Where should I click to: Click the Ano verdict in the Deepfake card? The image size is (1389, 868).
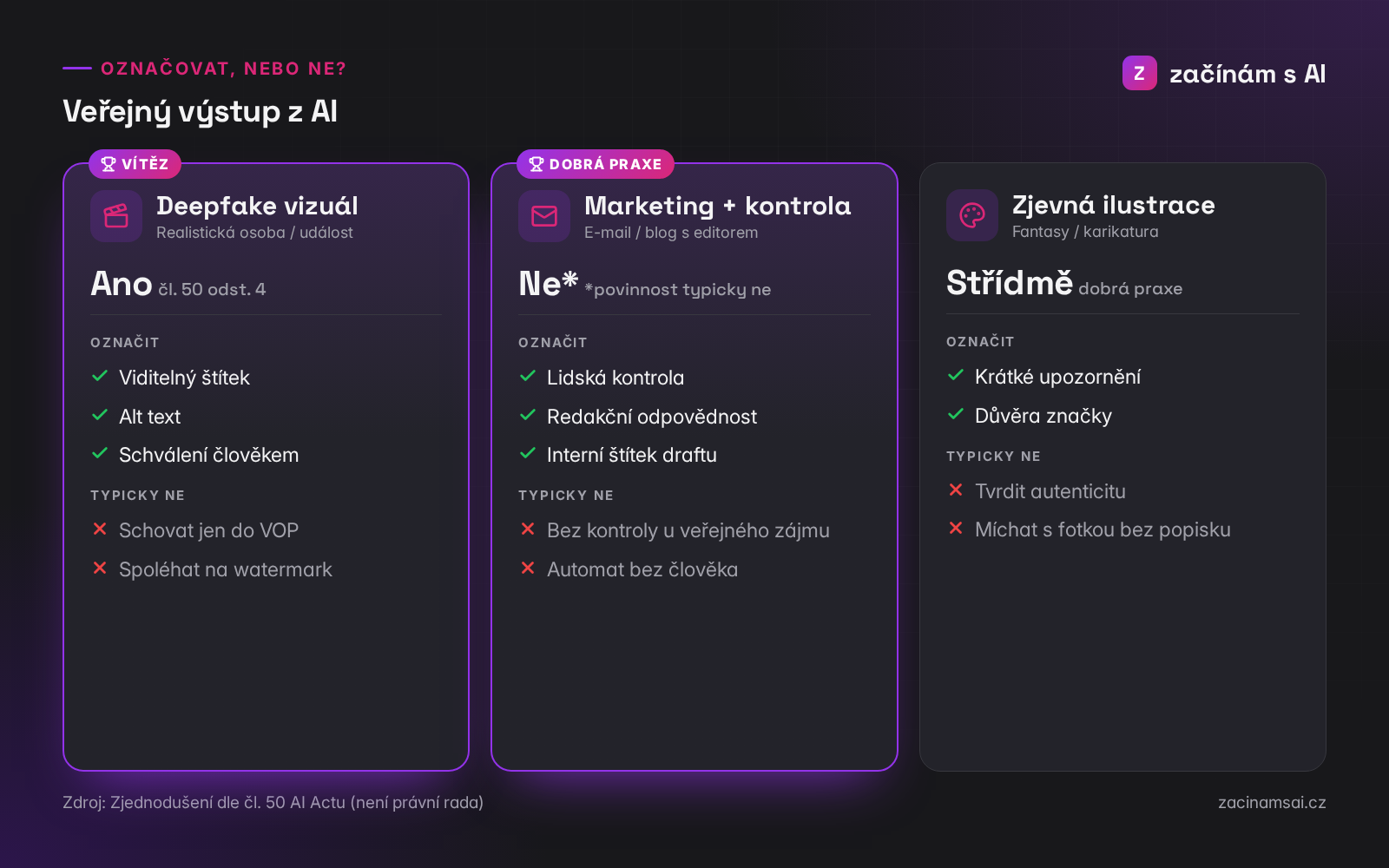point(122,284)
